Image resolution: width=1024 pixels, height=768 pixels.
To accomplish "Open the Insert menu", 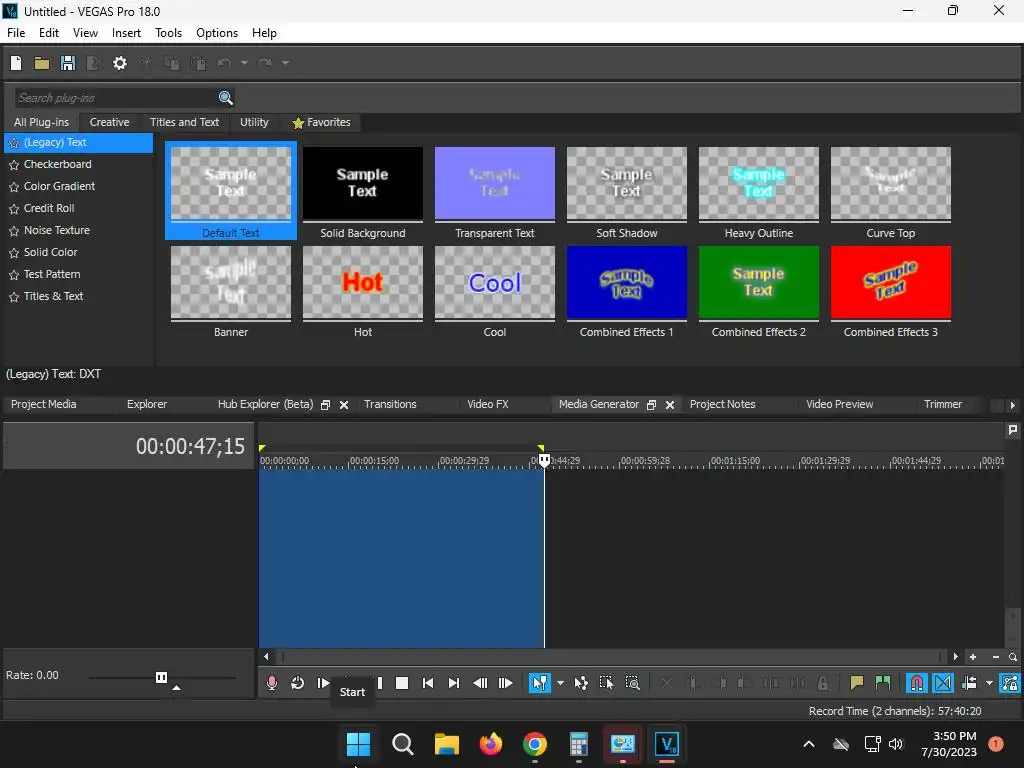I will [x=126, y=33].
